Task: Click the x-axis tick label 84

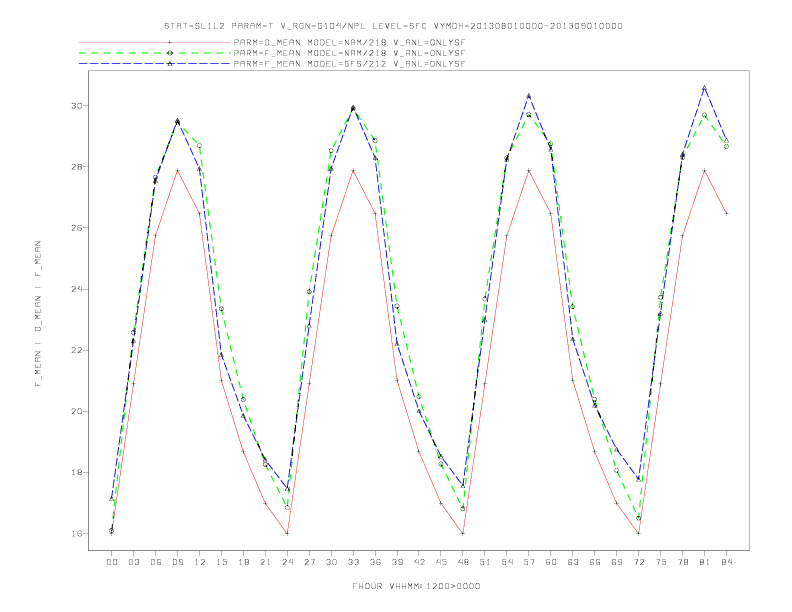Action: pos(726,562)
